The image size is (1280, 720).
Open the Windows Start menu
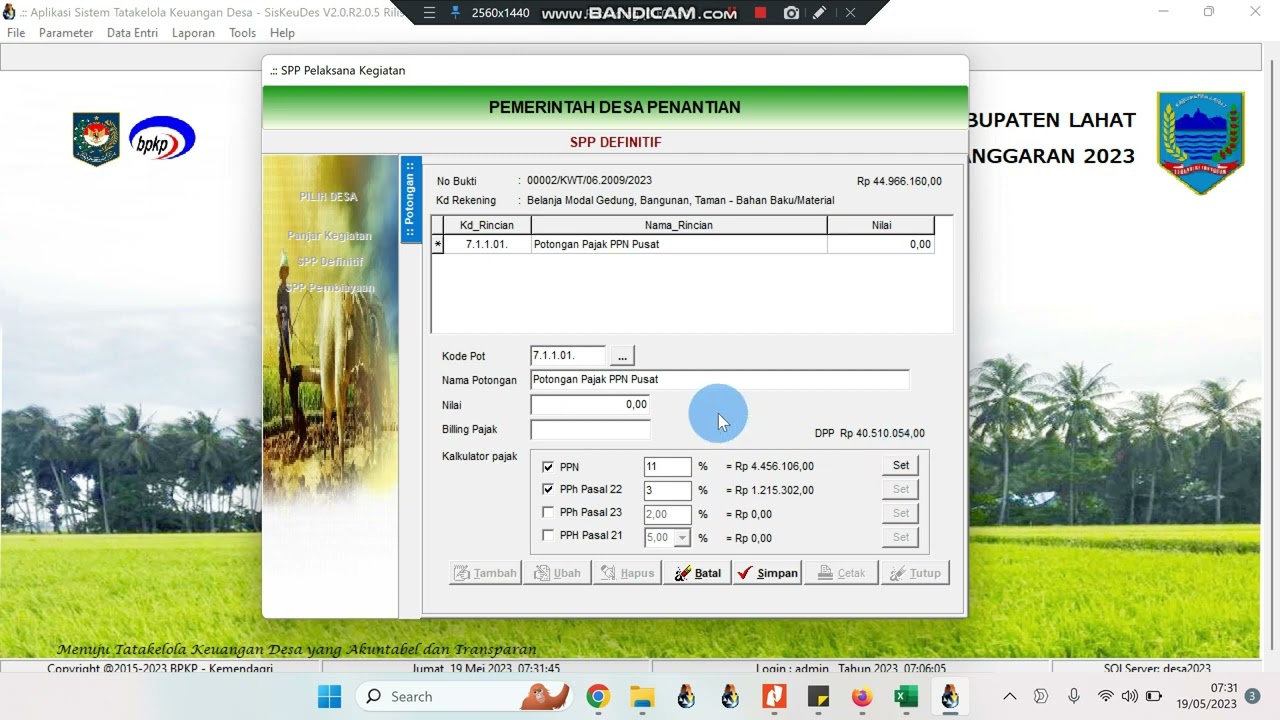(x=330, y=697)
